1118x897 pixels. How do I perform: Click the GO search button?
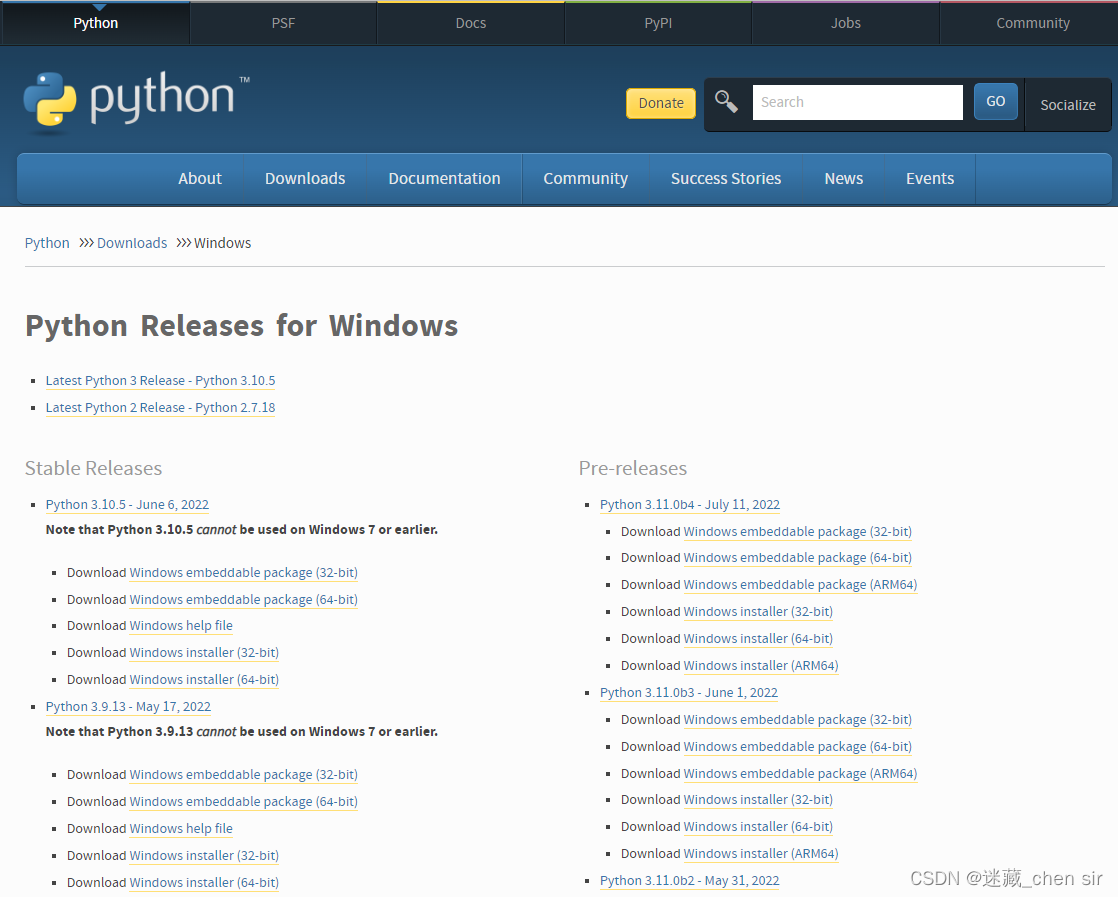point(995,101)
